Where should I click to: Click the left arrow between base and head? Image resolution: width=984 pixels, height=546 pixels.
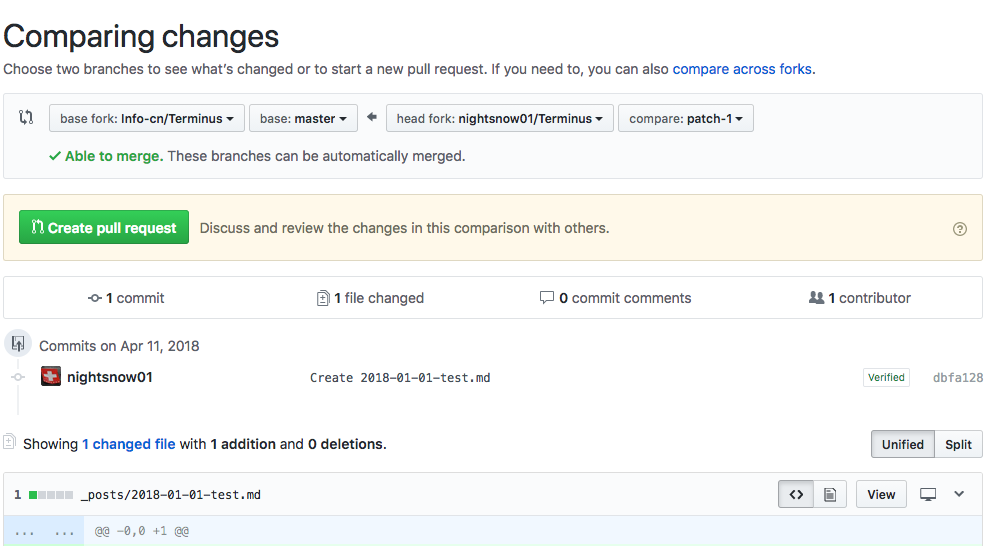(372, 117)
